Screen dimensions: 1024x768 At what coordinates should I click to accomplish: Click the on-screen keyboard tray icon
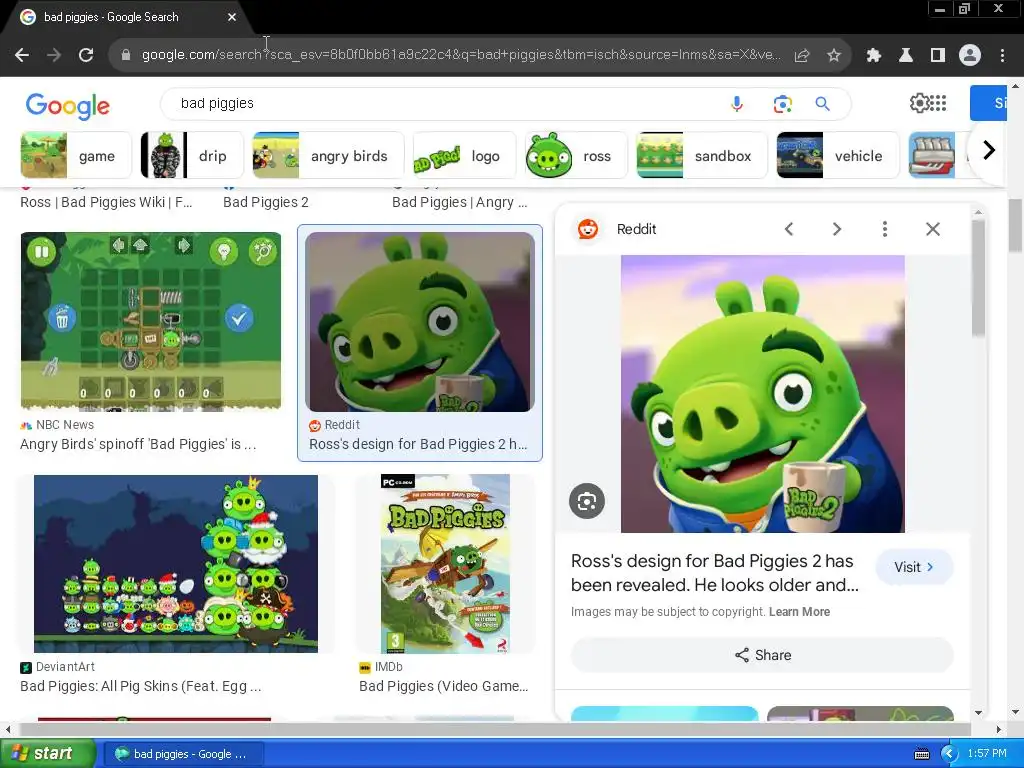[921, 754]
